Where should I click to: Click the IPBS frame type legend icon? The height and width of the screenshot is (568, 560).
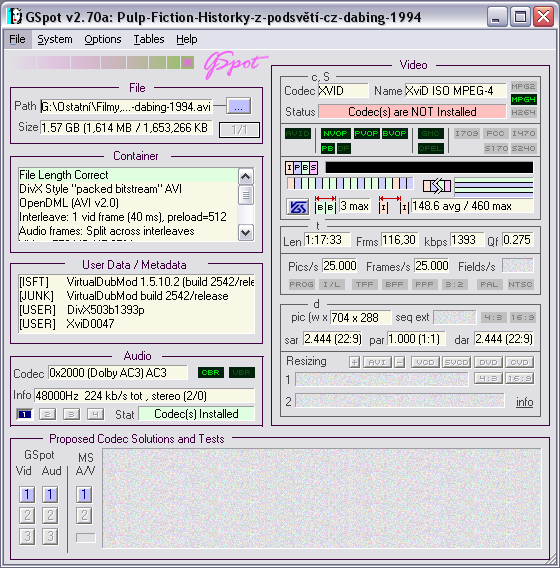click(x=301, y=168)
